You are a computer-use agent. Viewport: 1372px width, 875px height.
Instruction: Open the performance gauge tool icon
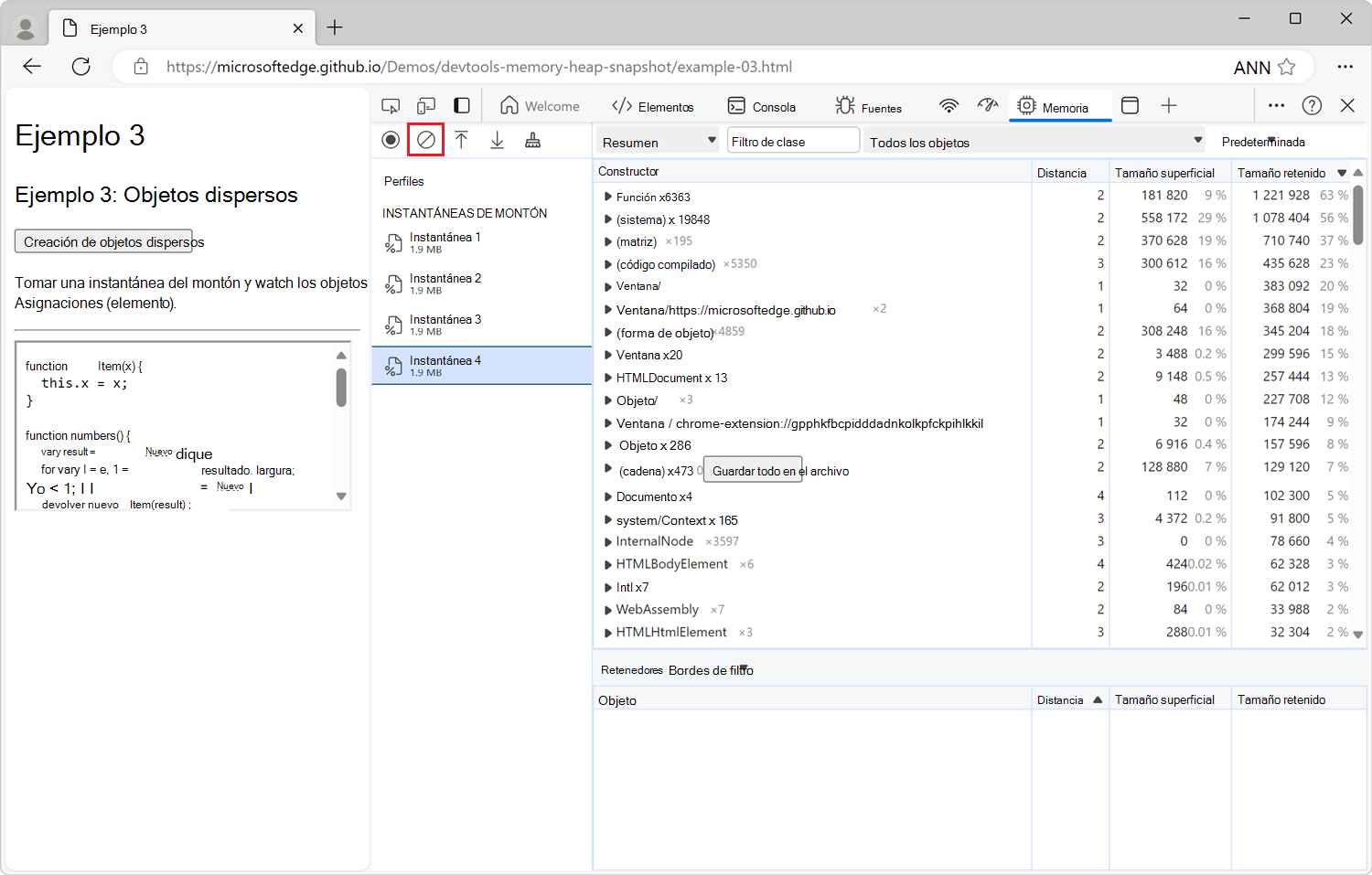(988, 106)
